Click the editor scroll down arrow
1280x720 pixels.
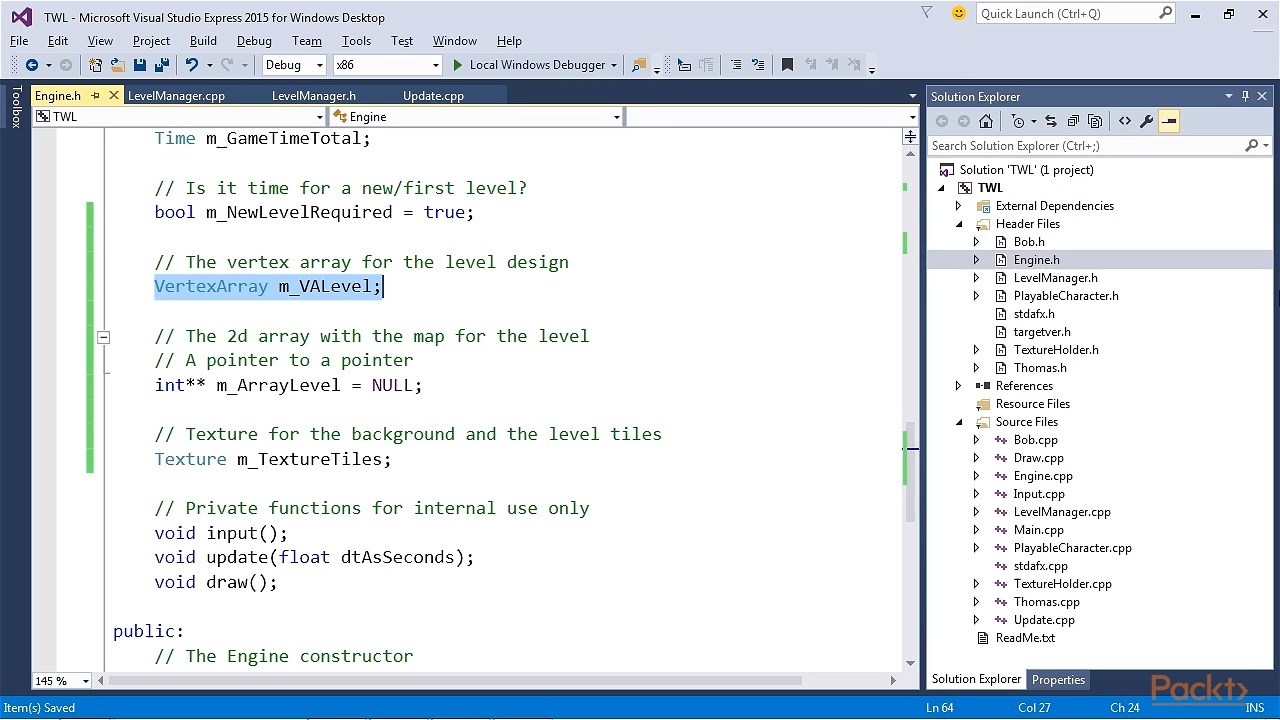coord(910,662)
